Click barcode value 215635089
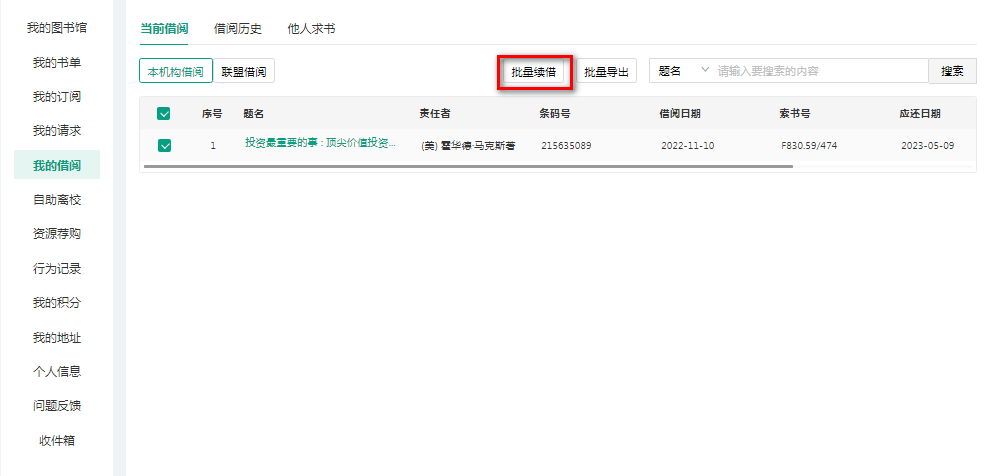Screen dimensions: 984x476 pyautogui.click(x=566, y=146)
